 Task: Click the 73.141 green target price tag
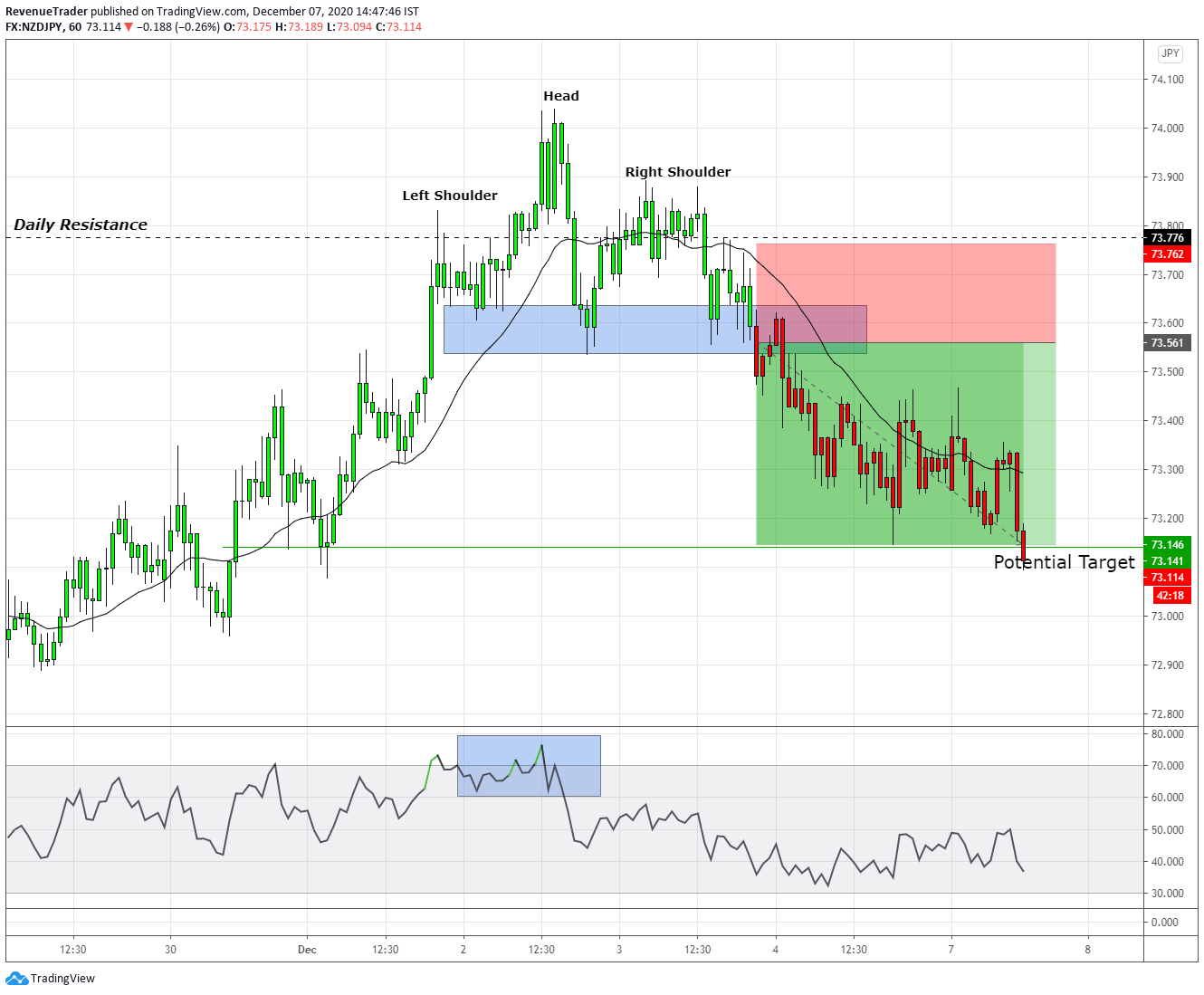pos(1168,561)
